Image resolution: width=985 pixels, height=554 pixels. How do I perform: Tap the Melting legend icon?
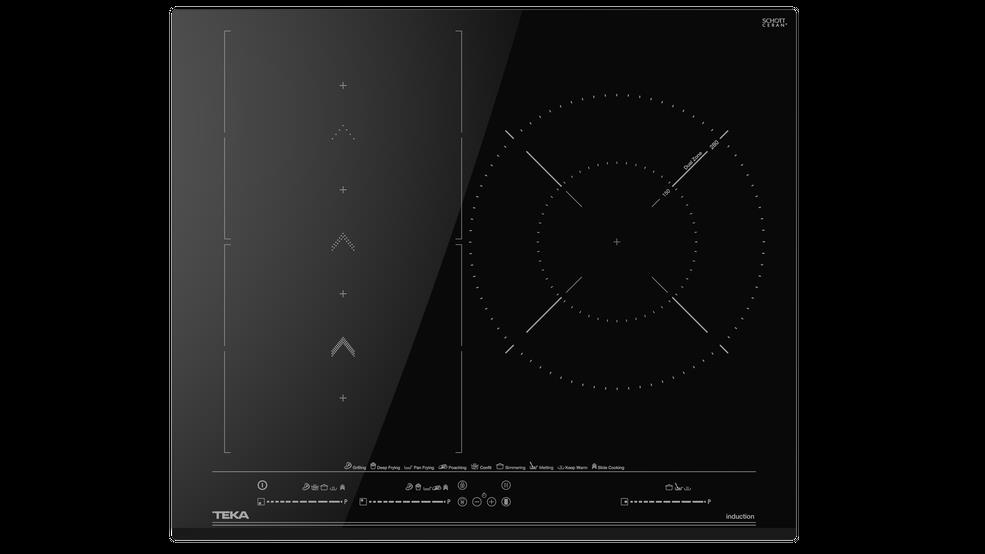point(534,466)
